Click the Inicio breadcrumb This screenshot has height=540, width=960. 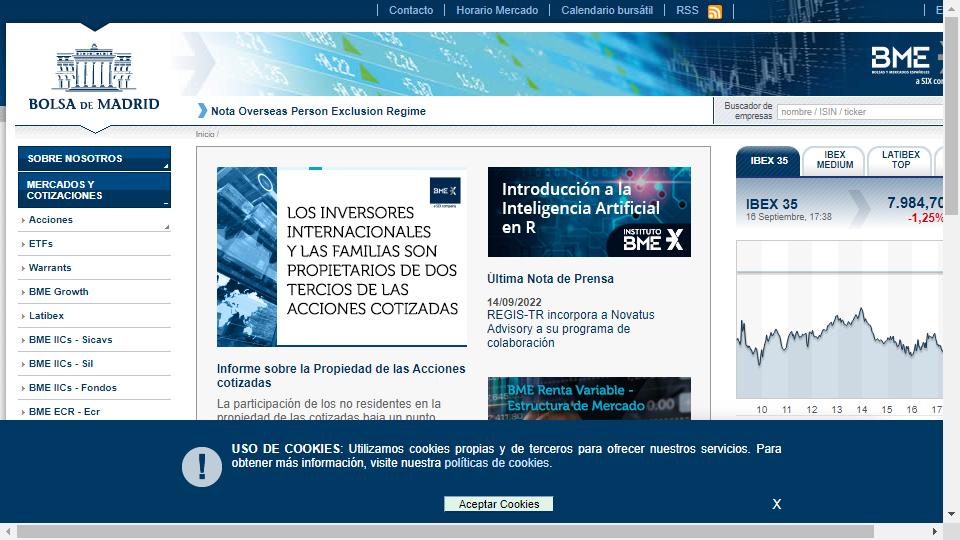point(205,134)
